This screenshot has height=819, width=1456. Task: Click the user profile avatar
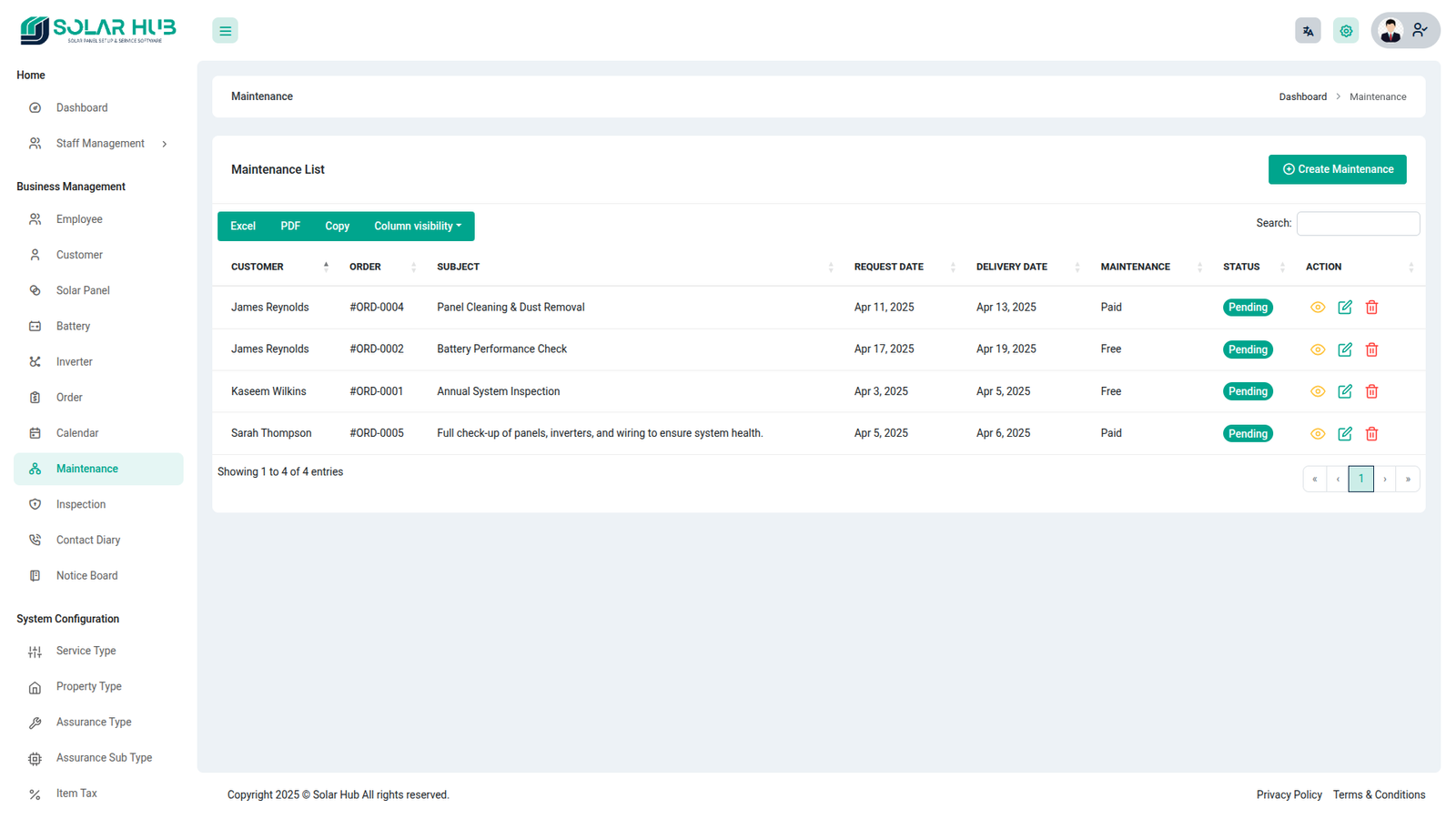1390,31
